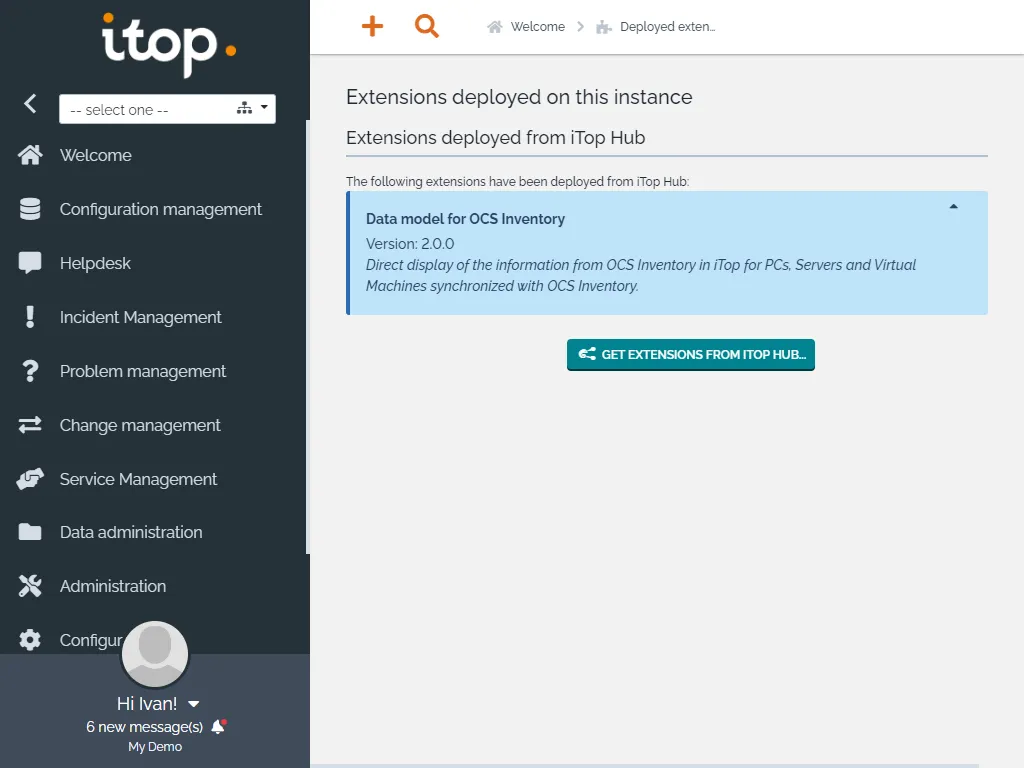Click the Configuration gear icon
1024x768 pixels.
pyautogui.click(x=30, y=640)
